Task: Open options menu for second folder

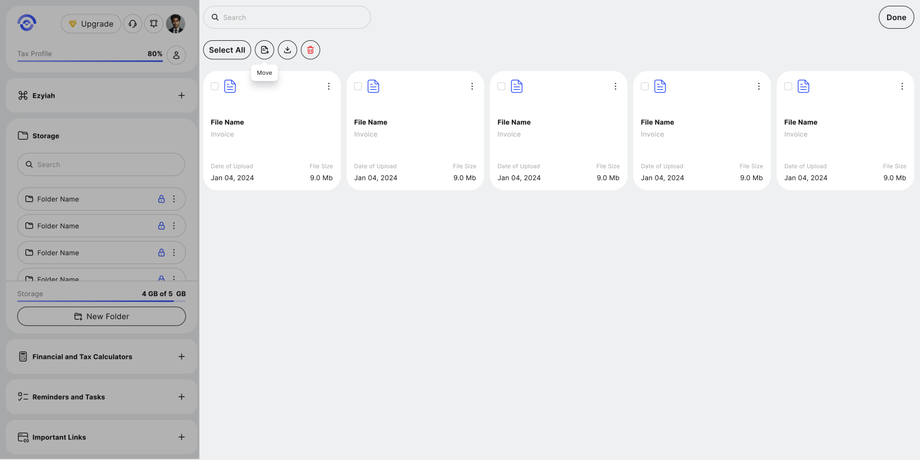Action: coord(174,226)
